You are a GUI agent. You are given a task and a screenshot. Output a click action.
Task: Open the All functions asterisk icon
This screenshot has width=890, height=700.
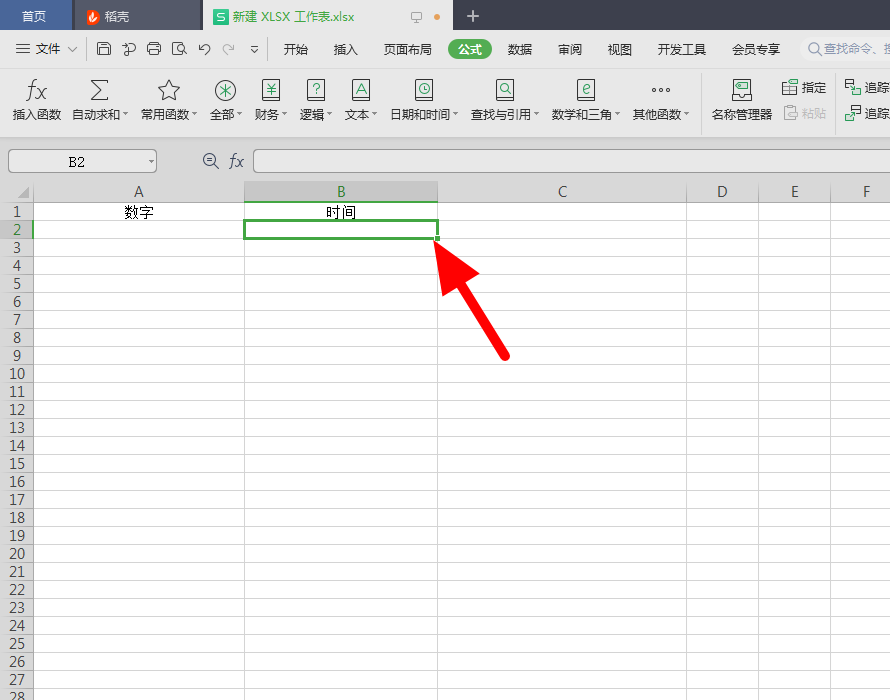pyautogui.click(x=225, y=90)
